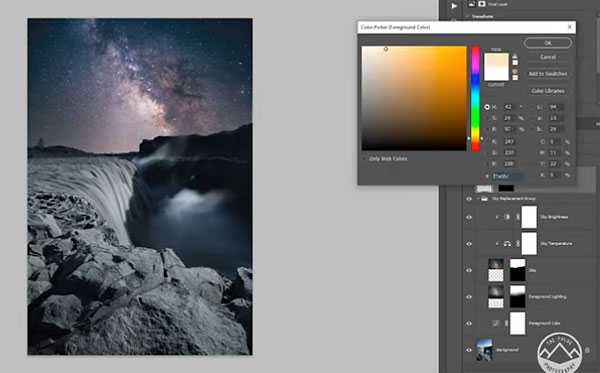The image size is (600, 373).
Task: Click the web-safe color swatch below the cube
Action: click(x=515, y=78)
